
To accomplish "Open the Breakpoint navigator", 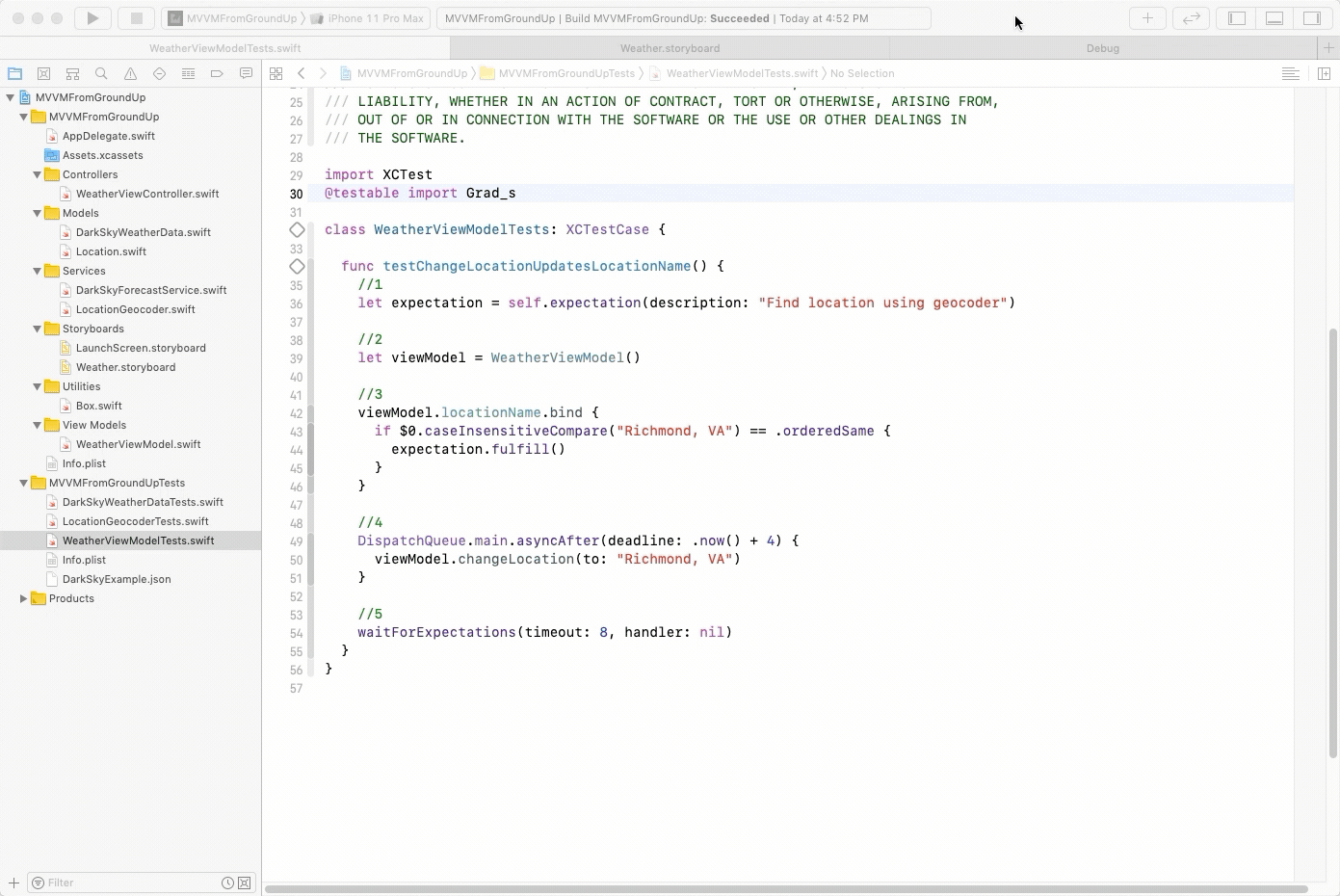I will click(217, 73).
